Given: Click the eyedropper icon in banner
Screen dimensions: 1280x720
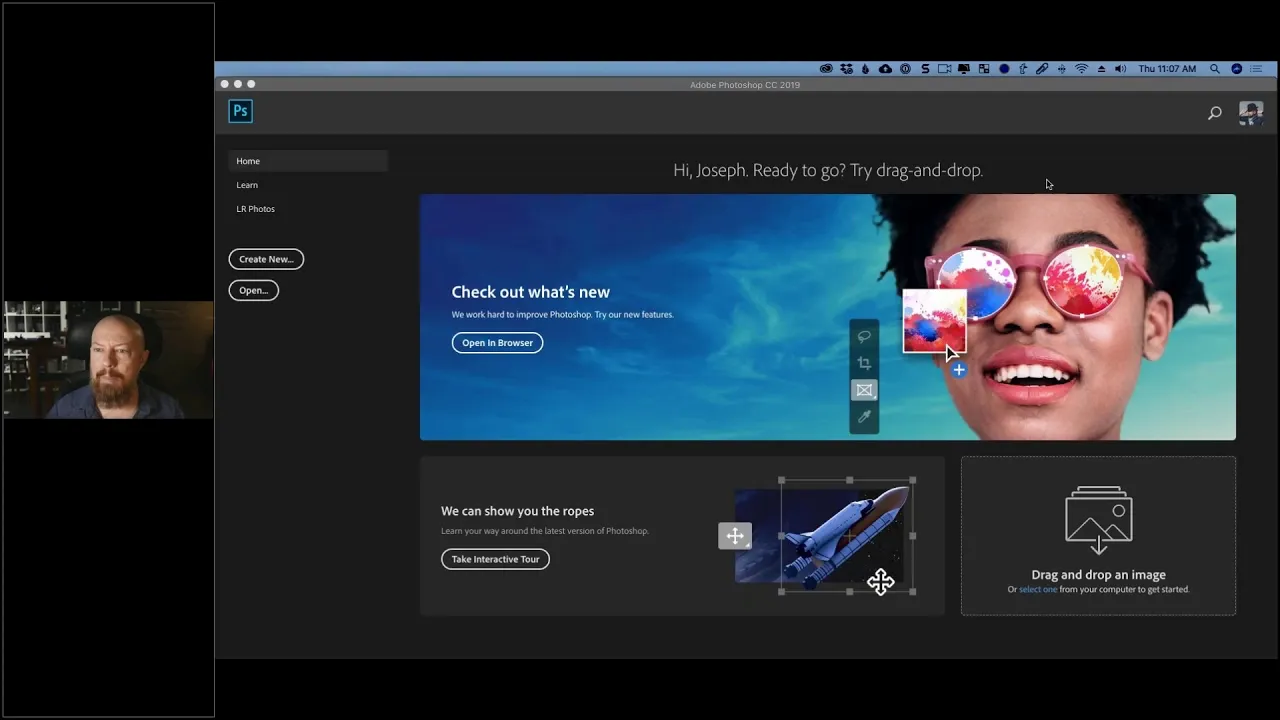Looking at the screenshot, I should (x=864, y=416).
